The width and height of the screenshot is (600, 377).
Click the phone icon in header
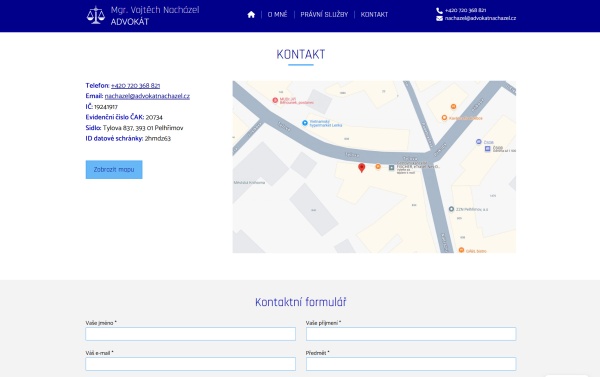tap(439, 10)
